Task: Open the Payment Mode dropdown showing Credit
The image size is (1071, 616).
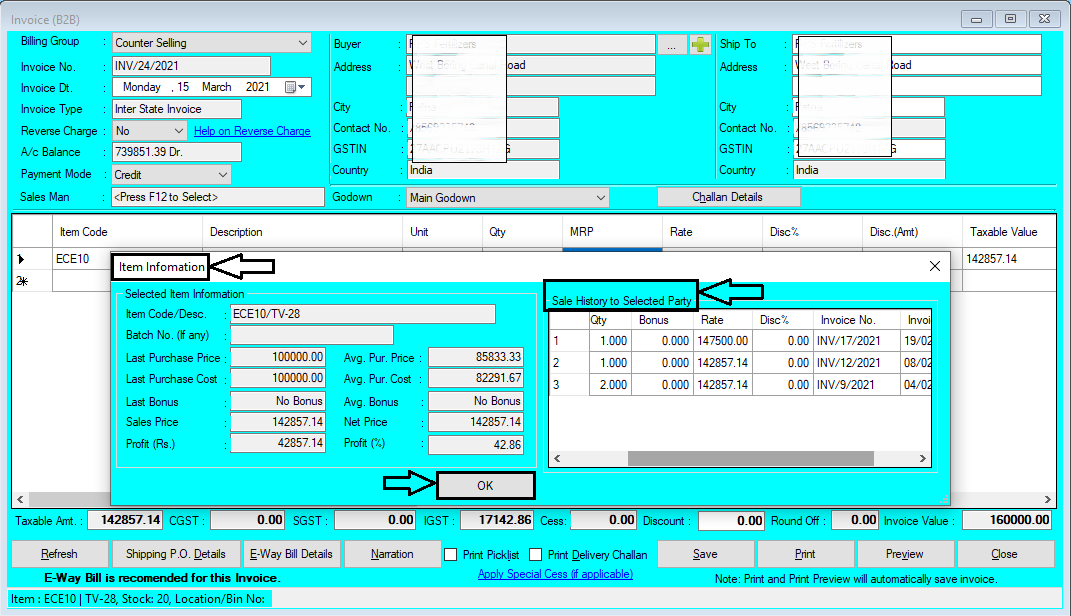Action: 222,173
